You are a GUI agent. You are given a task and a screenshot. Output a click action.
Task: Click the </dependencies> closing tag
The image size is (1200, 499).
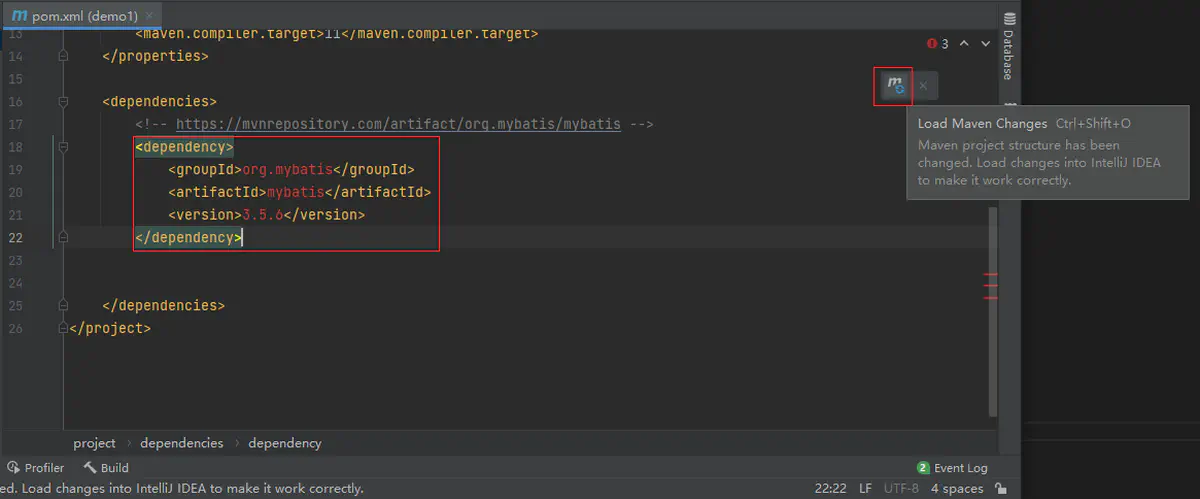tap(164, 306)
